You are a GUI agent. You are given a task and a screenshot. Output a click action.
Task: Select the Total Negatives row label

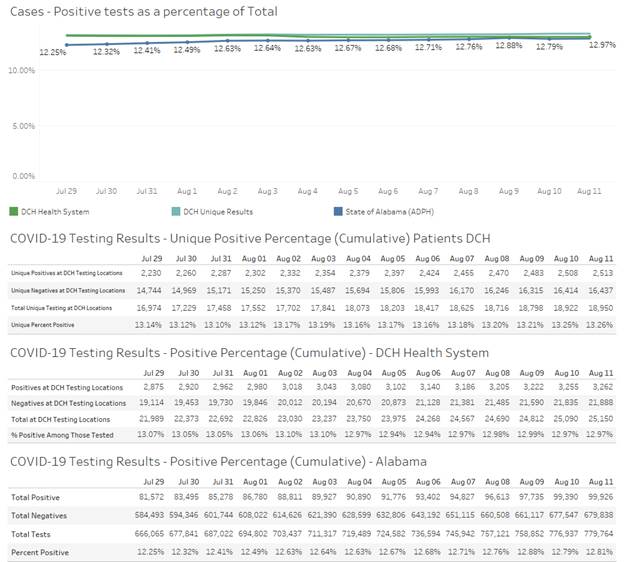pyautogui.click(x=39, y=516)
